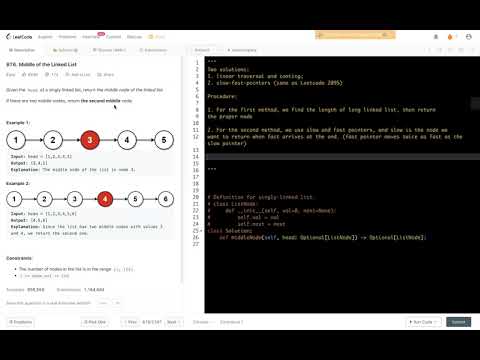This screenshot has width=480, height=360.
Task: Open the Store link in navbar
Action: pos(157,37)
